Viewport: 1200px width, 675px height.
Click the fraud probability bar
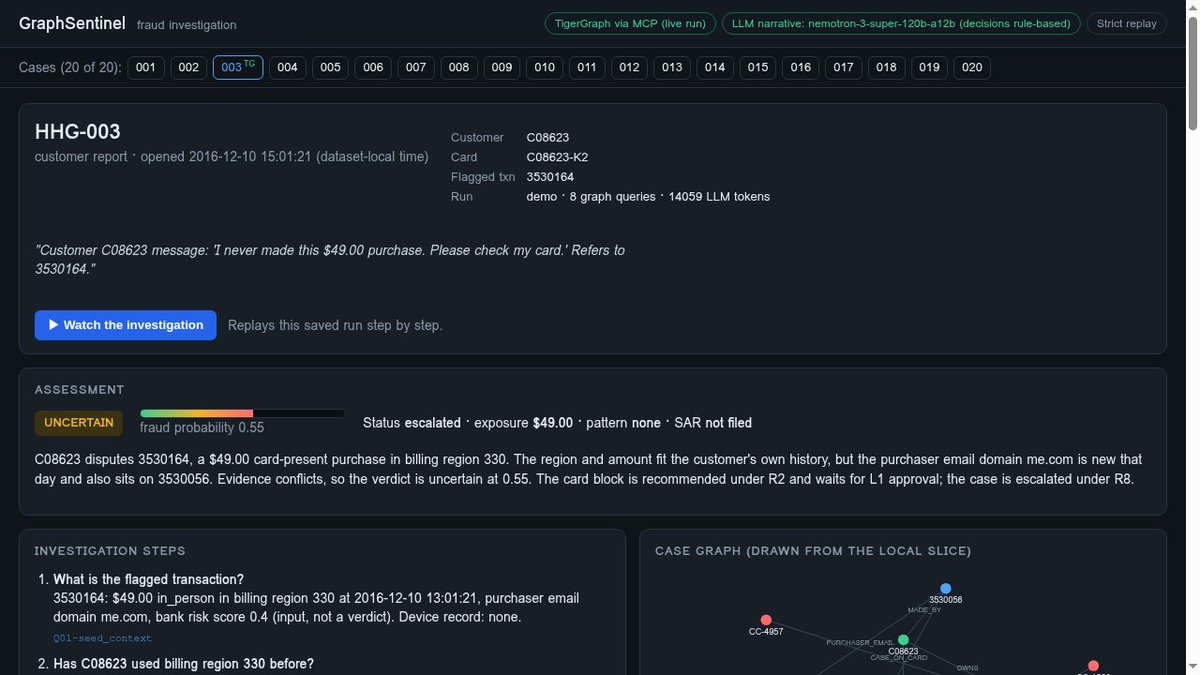point(243,413)
